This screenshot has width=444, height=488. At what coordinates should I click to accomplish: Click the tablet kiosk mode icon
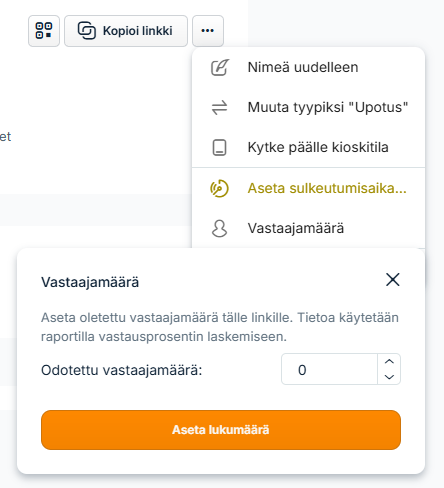pos(219,147)
